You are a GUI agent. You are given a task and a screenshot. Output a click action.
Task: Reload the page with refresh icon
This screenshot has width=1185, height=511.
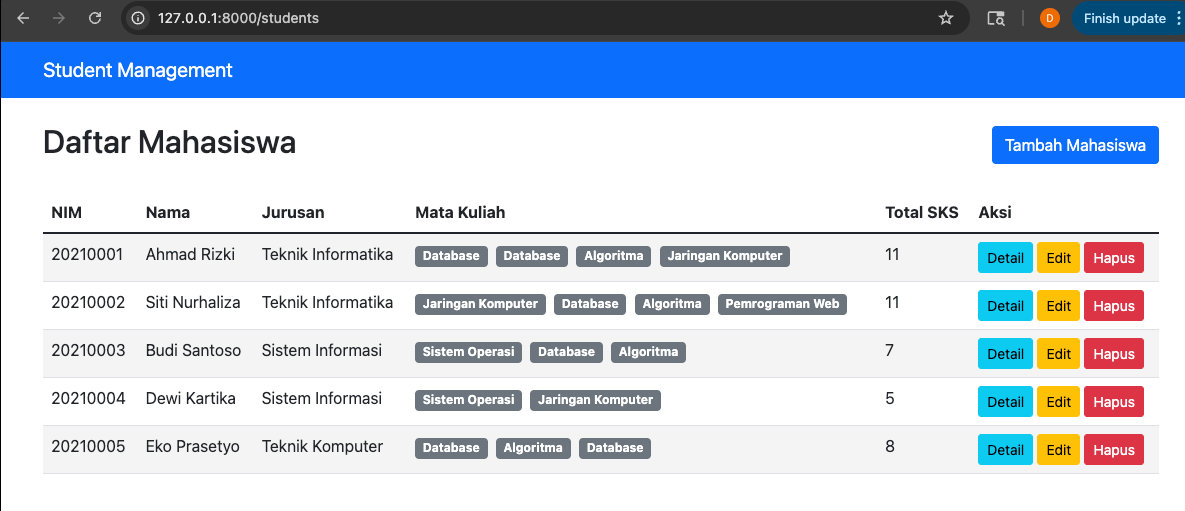pyautogui.click(x=95, y=18)
